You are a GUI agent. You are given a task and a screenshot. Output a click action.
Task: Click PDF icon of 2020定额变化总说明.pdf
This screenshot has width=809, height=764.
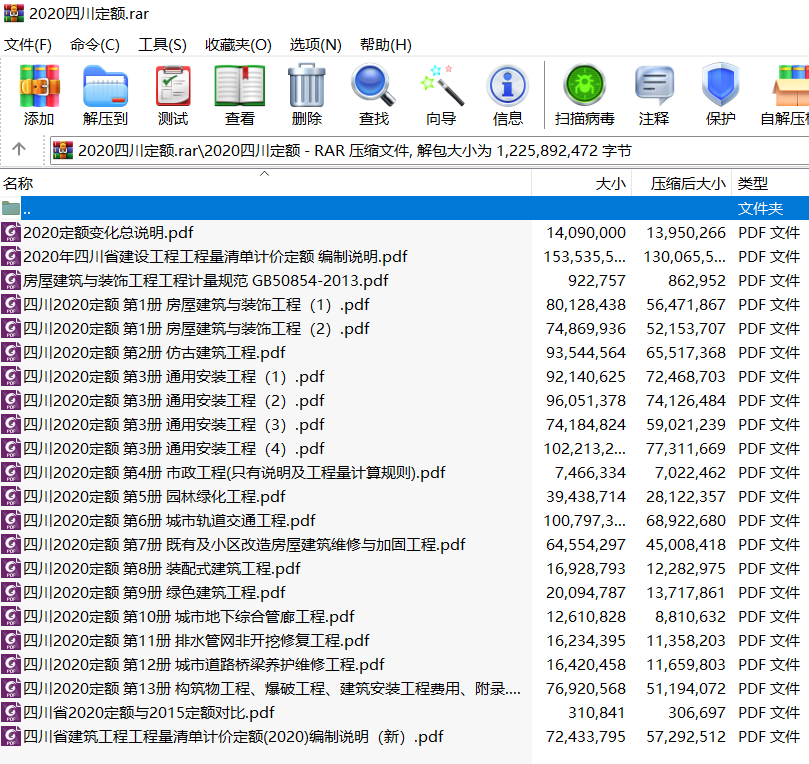pos(11,233)
